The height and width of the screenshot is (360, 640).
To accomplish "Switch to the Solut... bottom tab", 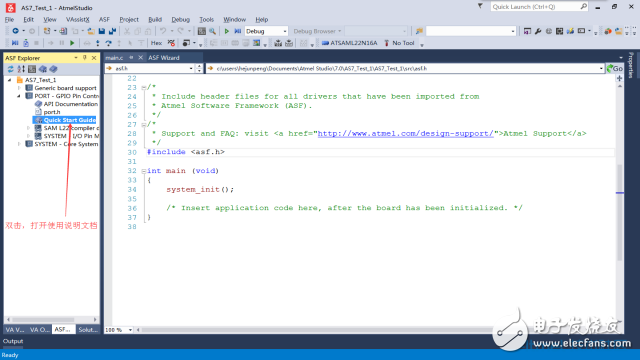I will point(88,329).
